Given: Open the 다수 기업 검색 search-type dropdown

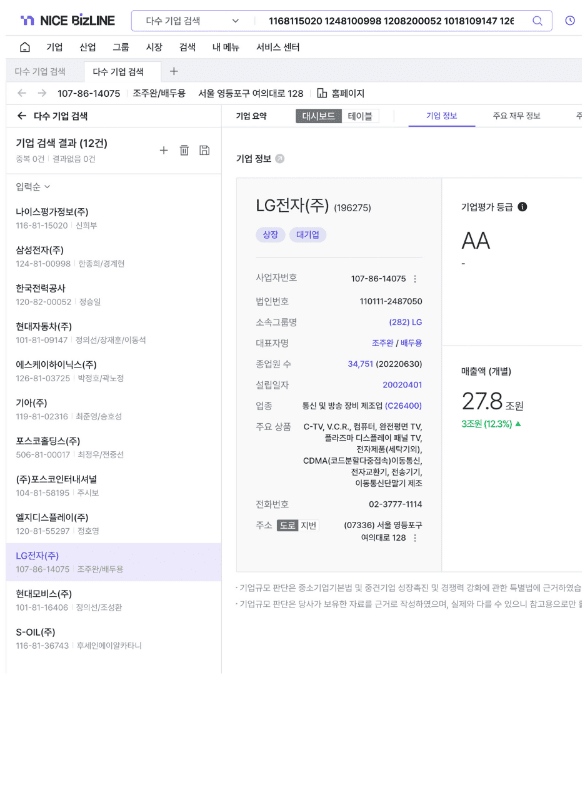Looking at the screenshot, I should pyautogui.click(x=193, y=21).
